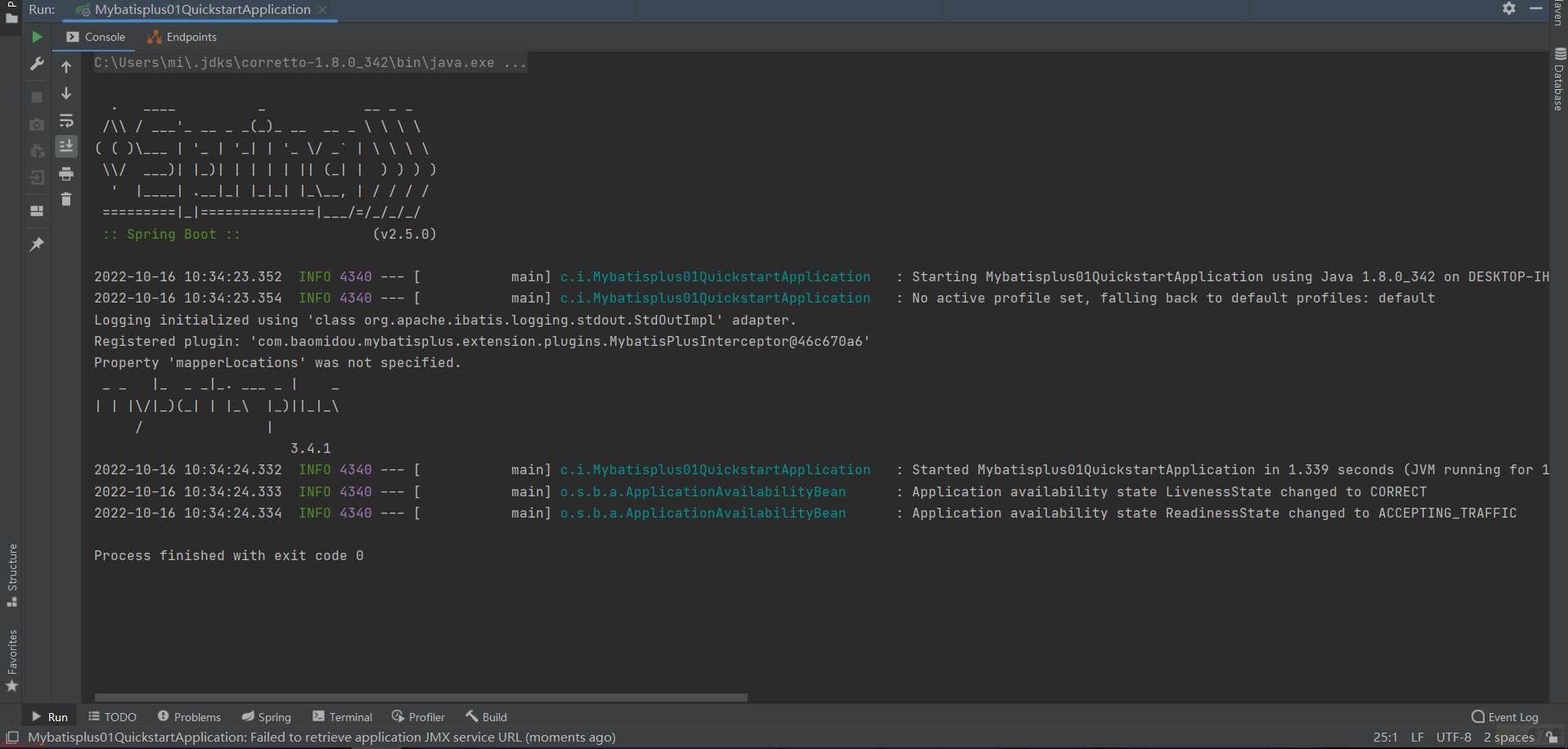
Task: Close the Mybatisplus01QuickstartApplication run tab
Action: (x=322, y=10)
